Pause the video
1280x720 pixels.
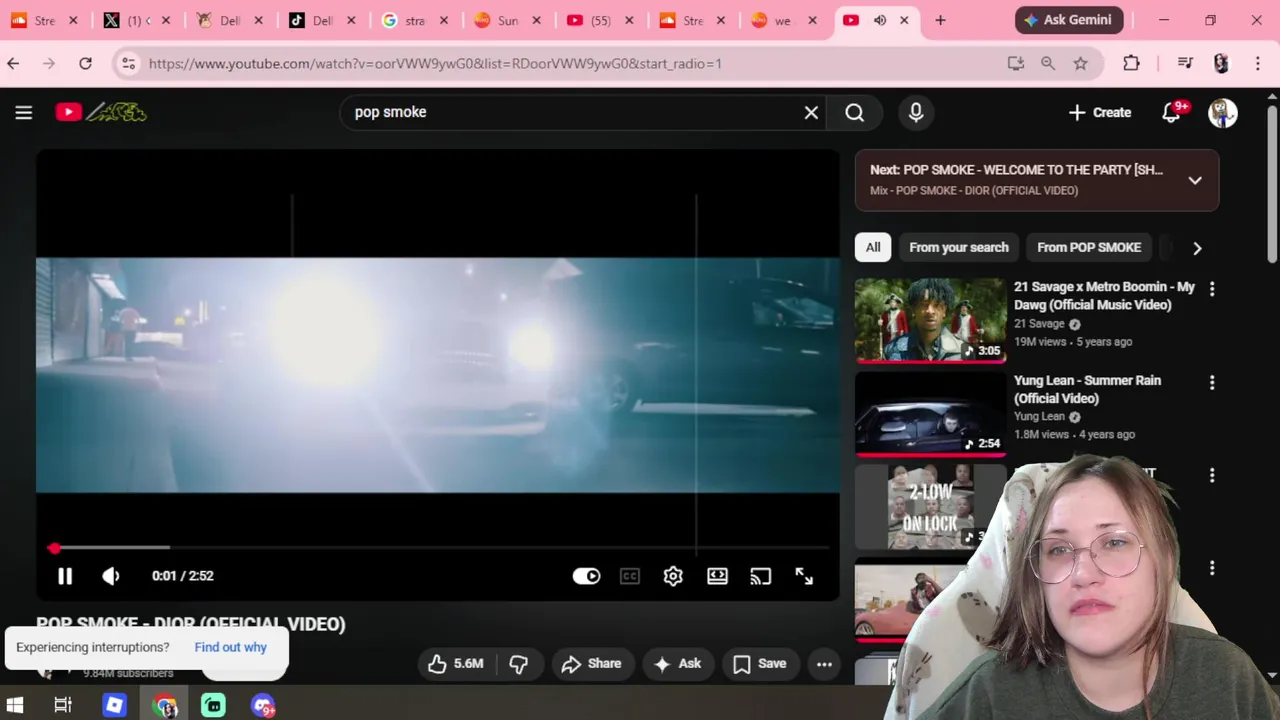click(65, 576)
